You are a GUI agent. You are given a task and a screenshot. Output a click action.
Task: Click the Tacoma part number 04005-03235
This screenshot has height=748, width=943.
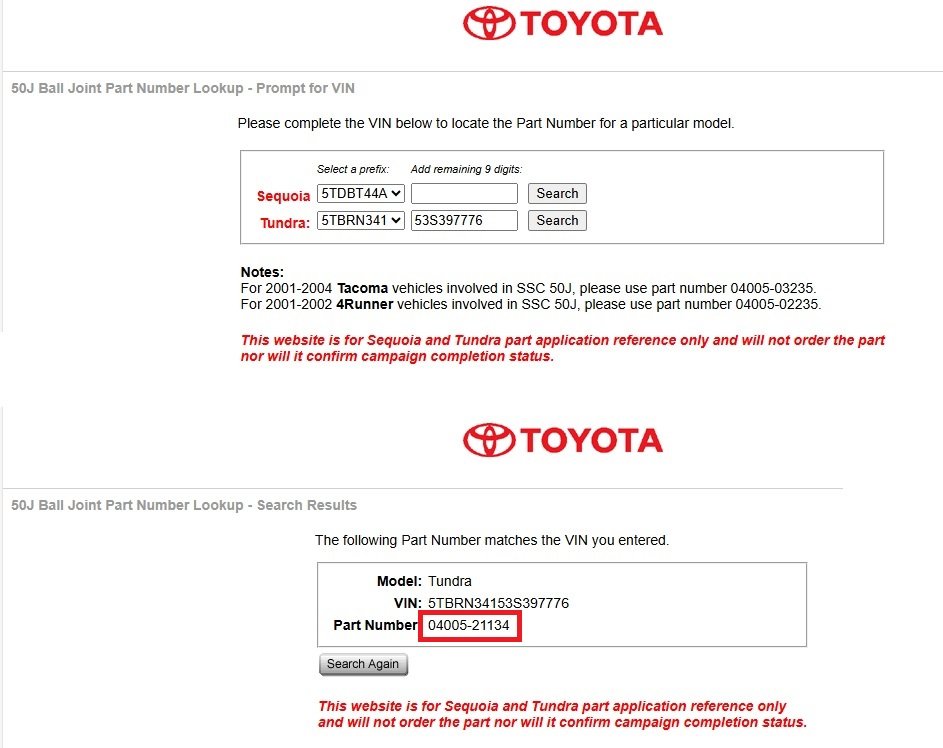coord(772,289)
